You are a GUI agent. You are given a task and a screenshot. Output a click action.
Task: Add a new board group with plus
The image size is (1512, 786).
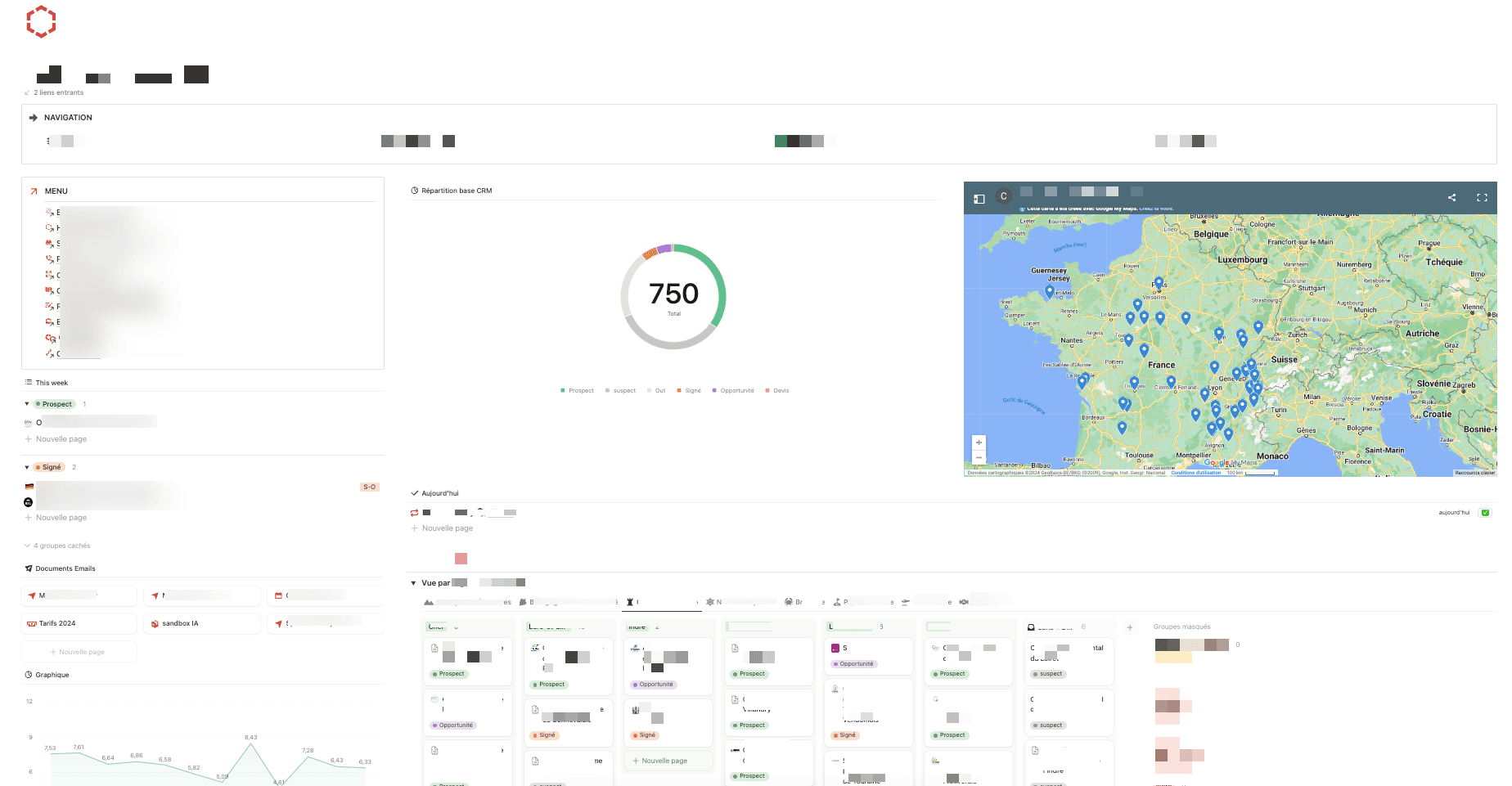(x=1130, y=627)
